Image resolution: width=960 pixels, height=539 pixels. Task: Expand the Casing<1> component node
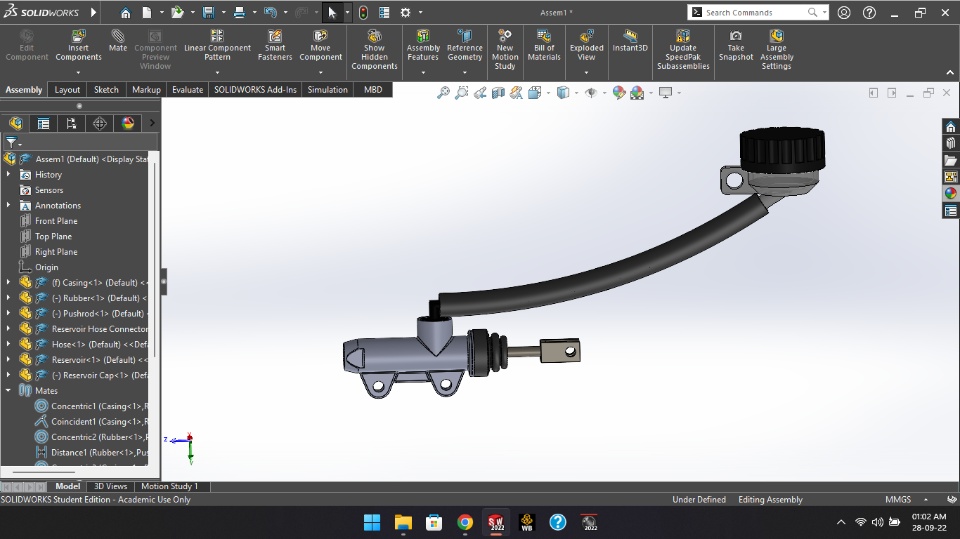click(8, 282)
